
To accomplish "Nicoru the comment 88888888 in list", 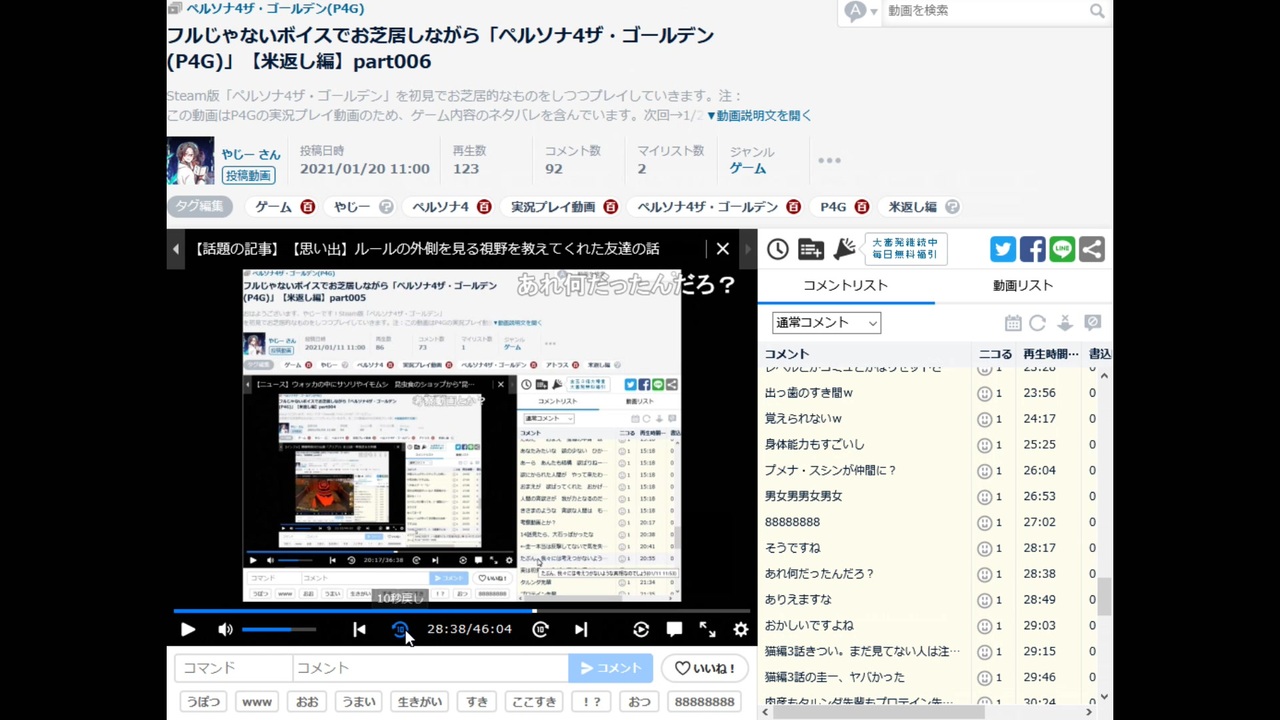I will tap(985, 522).
